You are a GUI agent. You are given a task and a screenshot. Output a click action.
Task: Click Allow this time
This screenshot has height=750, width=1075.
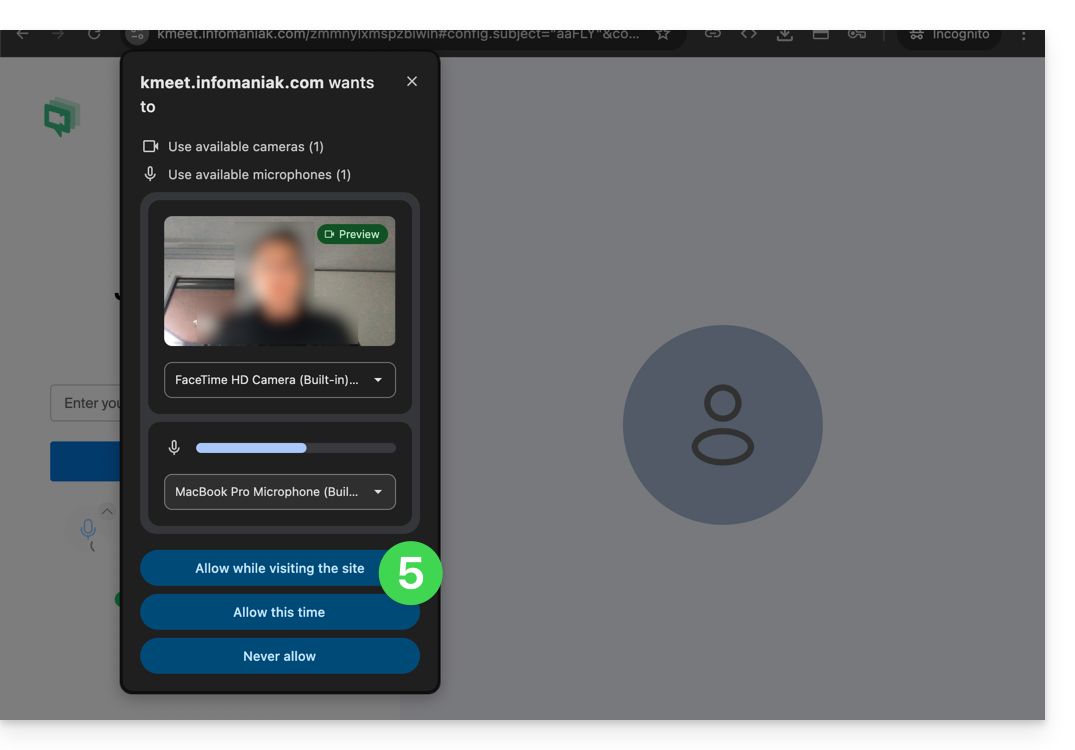tap(279, 612)
